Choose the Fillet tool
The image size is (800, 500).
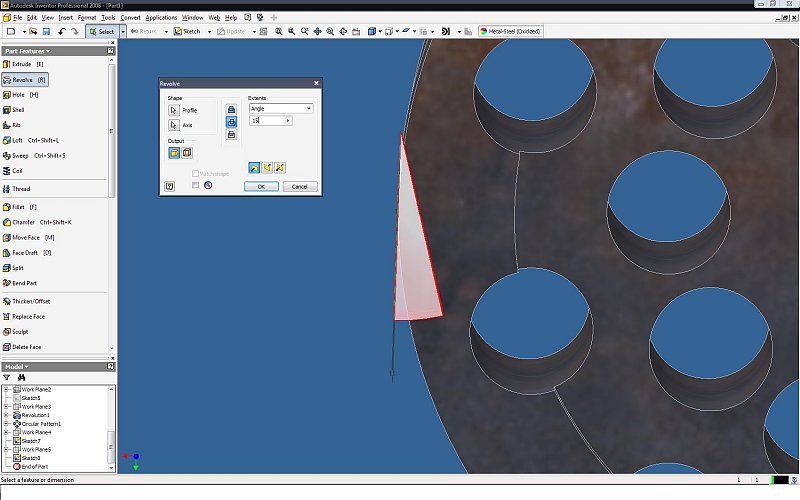click(x=20, y=206)
